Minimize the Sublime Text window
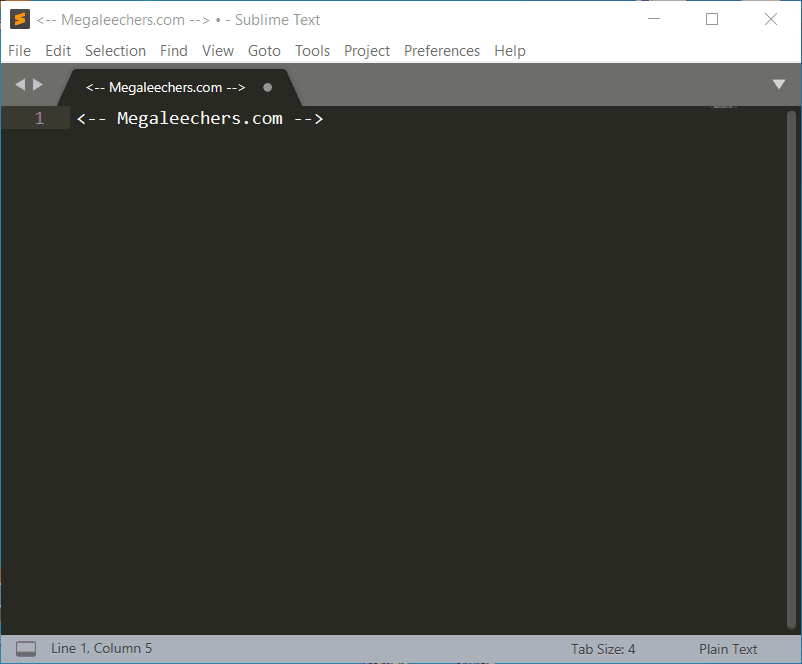 pyautogui.click(x=654, y=19)
